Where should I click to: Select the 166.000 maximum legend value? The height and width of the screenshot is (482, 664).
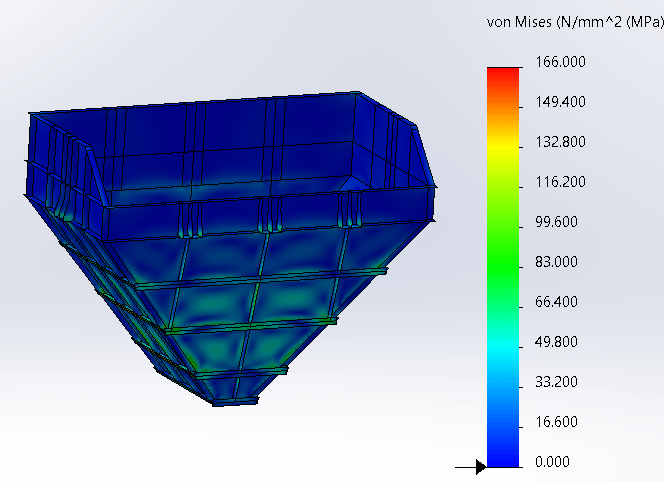pyautogui.click(x=560, y=62)
